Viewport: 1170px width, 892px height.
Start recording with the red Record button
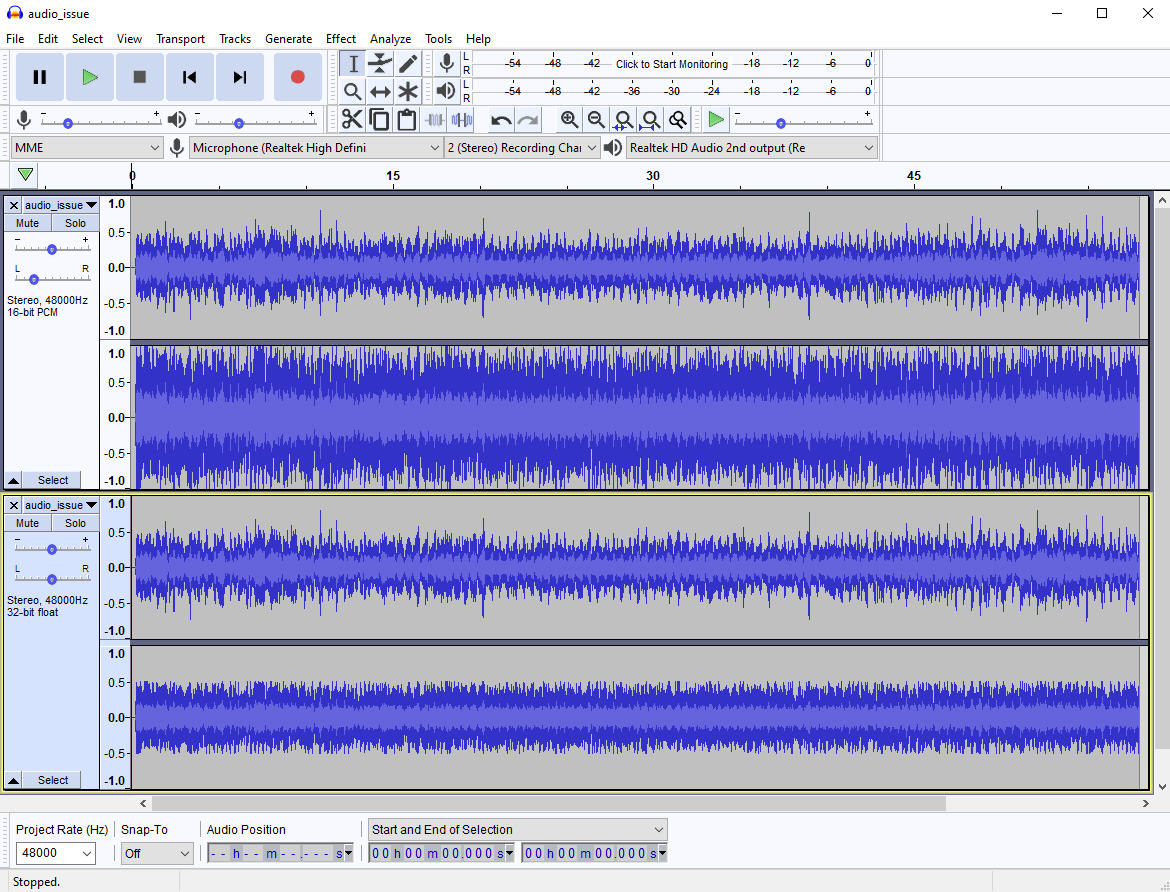click(298, 77)
